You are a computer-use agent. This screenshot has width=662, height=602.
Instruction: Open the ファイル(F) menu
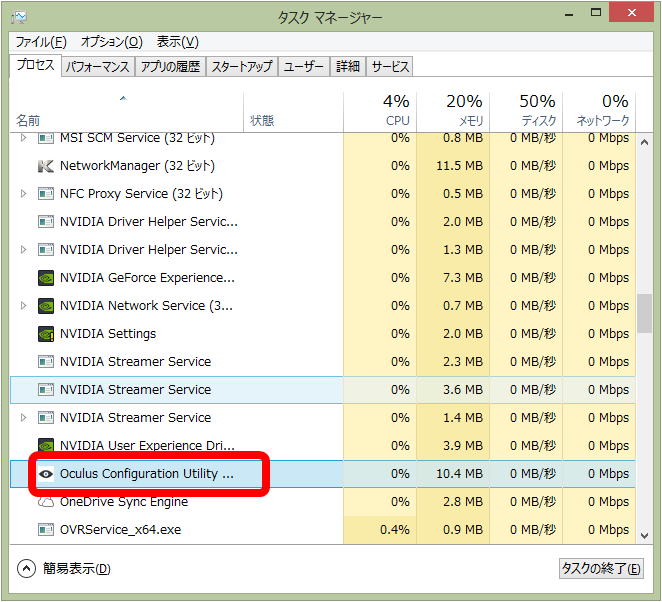(41, 42)
